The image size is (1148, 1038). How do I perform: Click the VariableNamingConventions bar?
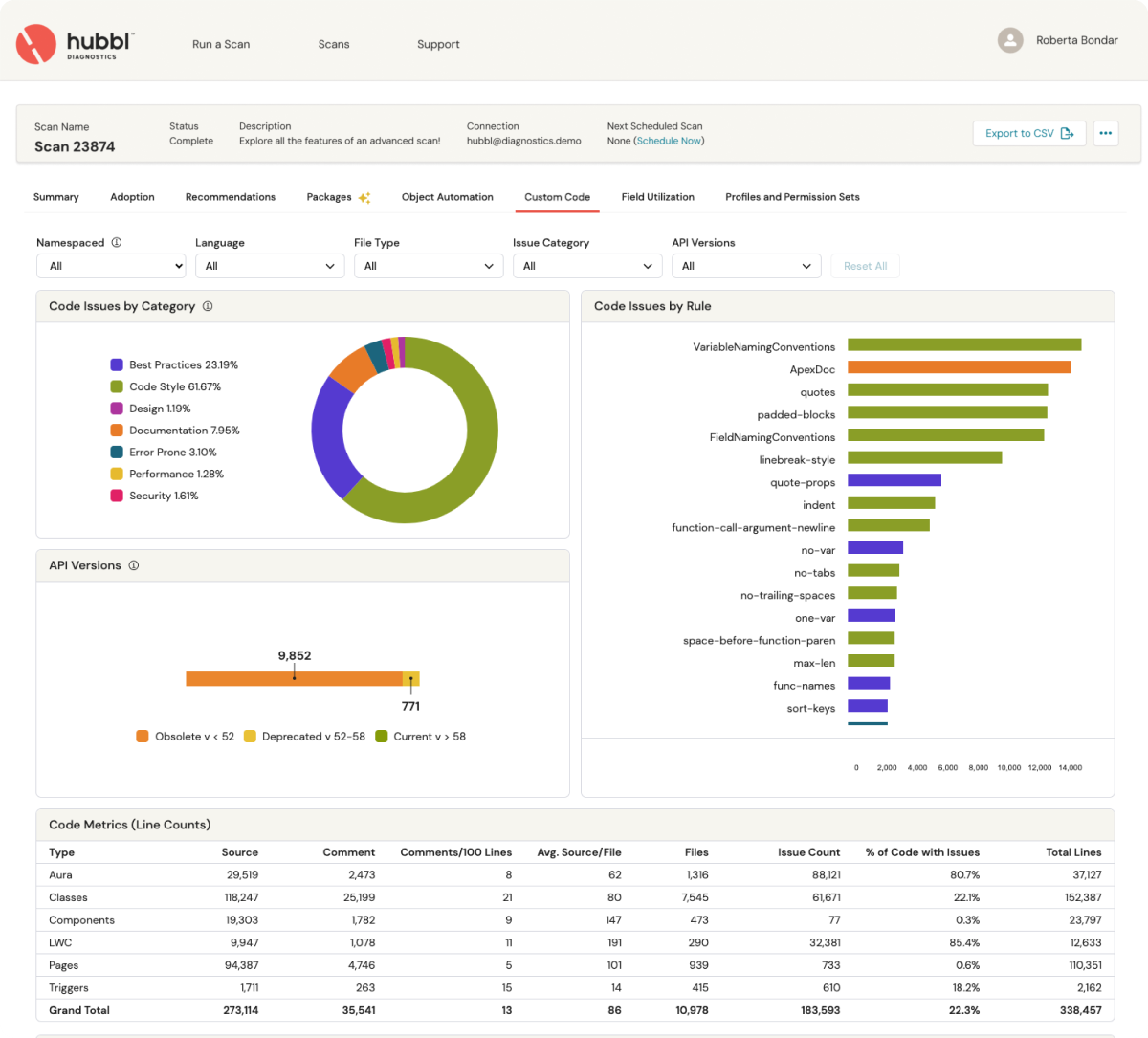click(x=964, y=344)
